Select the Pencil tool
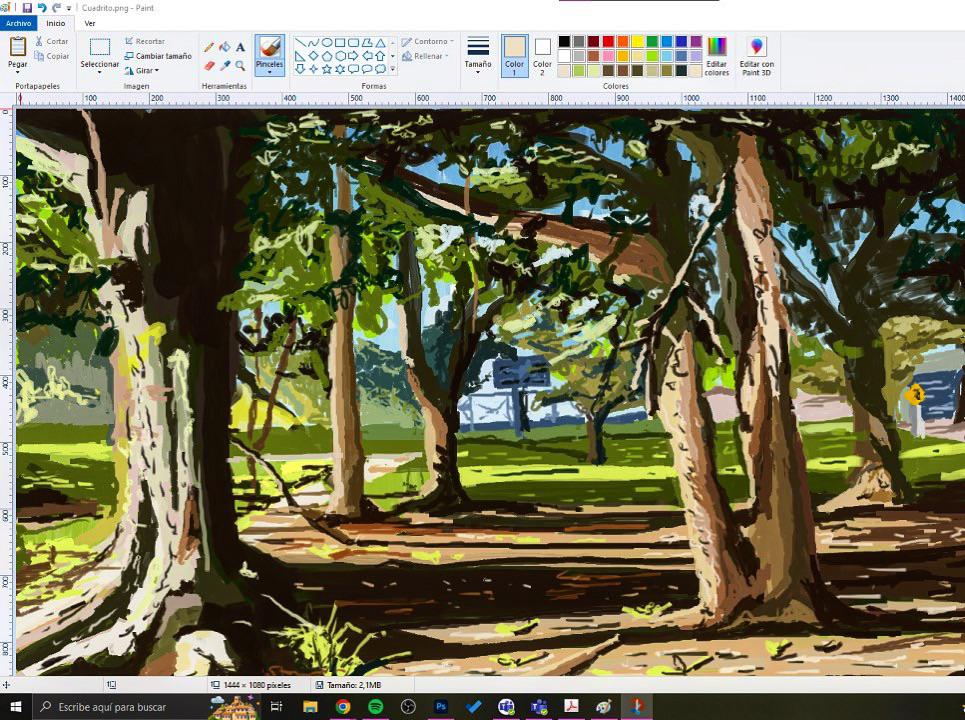This screenshot has height=720, width=965. pos(210,46)
